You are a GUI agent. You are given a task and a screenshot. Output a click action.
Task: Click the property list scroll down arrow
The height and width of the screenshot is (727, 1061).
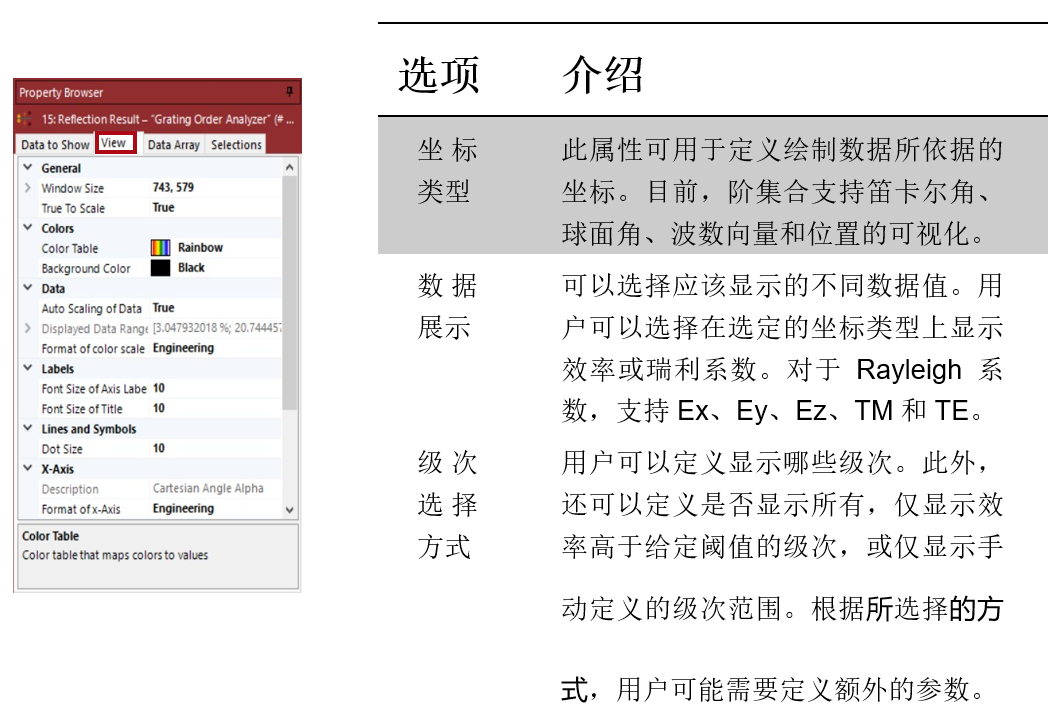(x=290, y=510)
